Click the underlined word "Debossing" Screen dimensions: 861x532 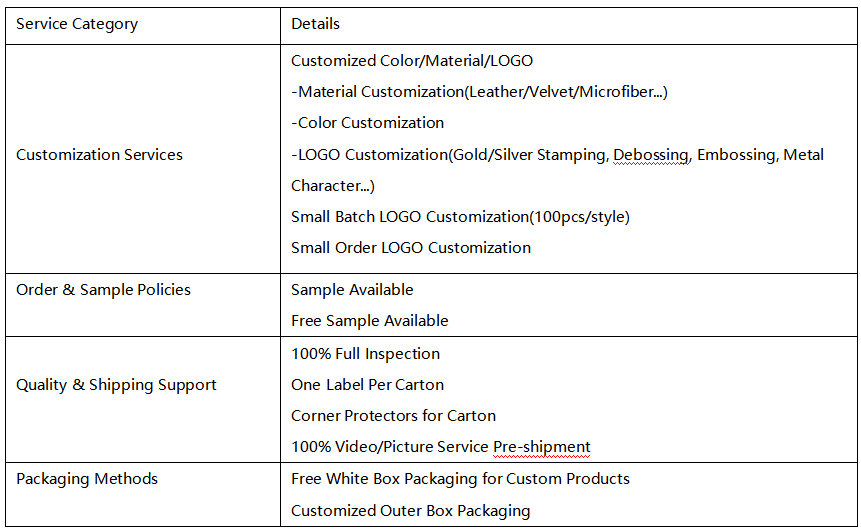[651, 155]
